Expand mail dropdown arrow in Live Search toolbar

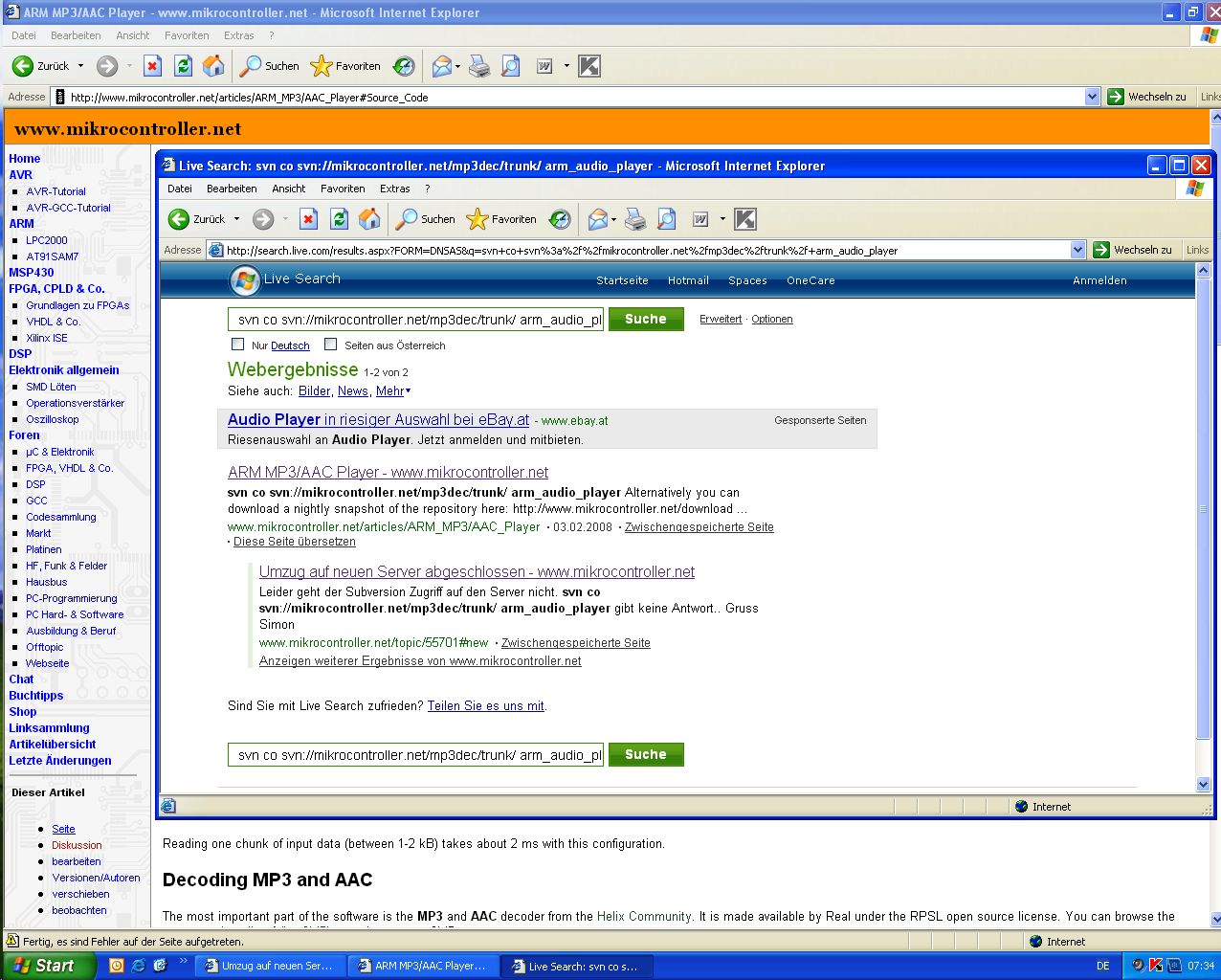614,219
